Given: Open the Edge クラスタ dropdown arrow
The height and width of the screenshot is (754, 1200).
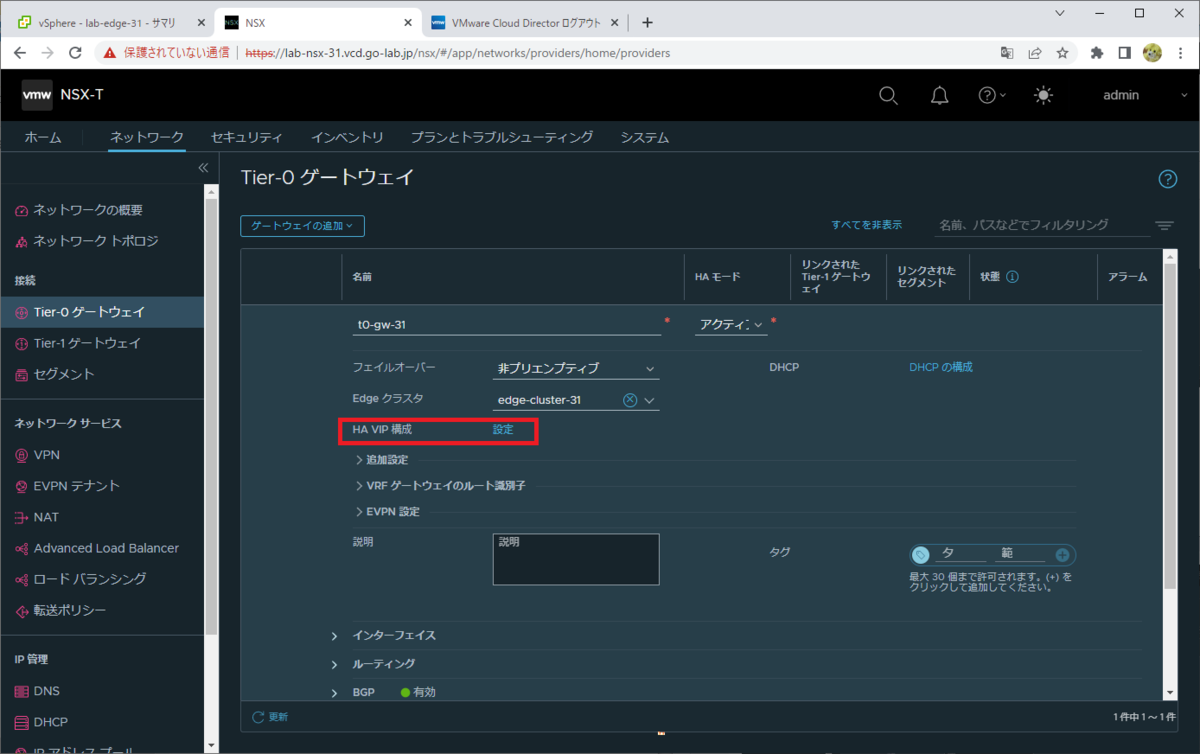Looking at the screenshot, I should (x=650, y=400).
